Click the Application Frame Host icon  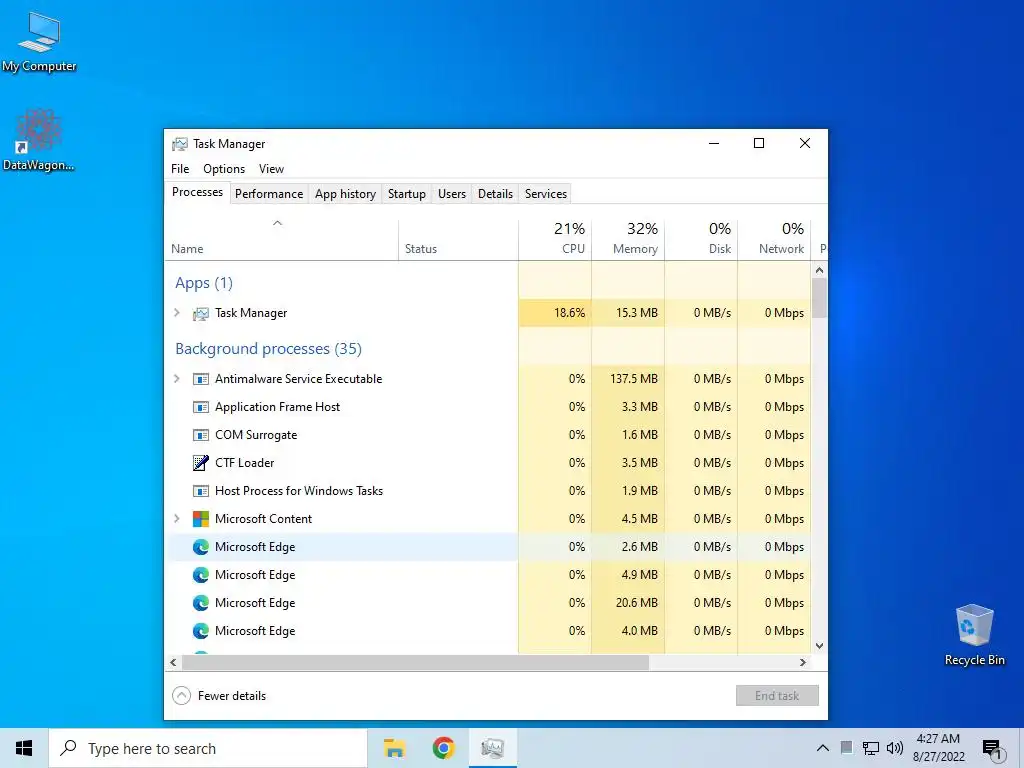pyautogui.click(x=200, y=408)
